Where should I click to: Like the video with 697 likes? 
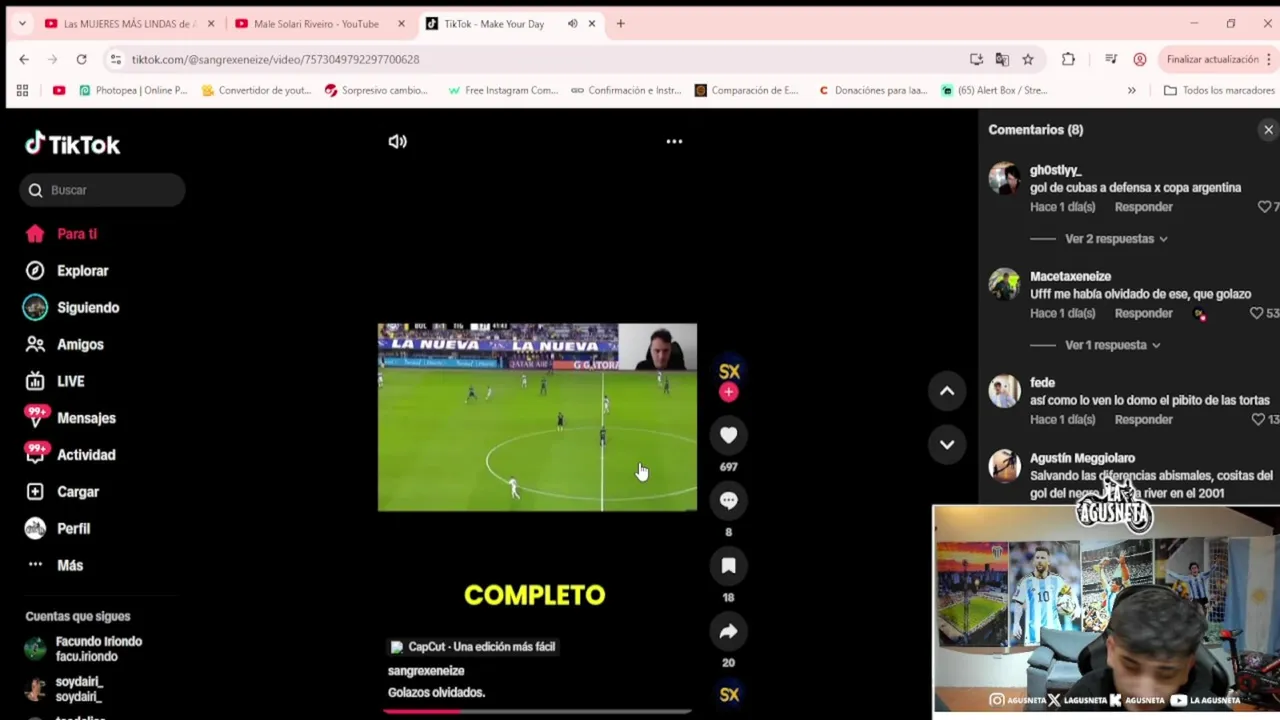[x=728, y=435]
